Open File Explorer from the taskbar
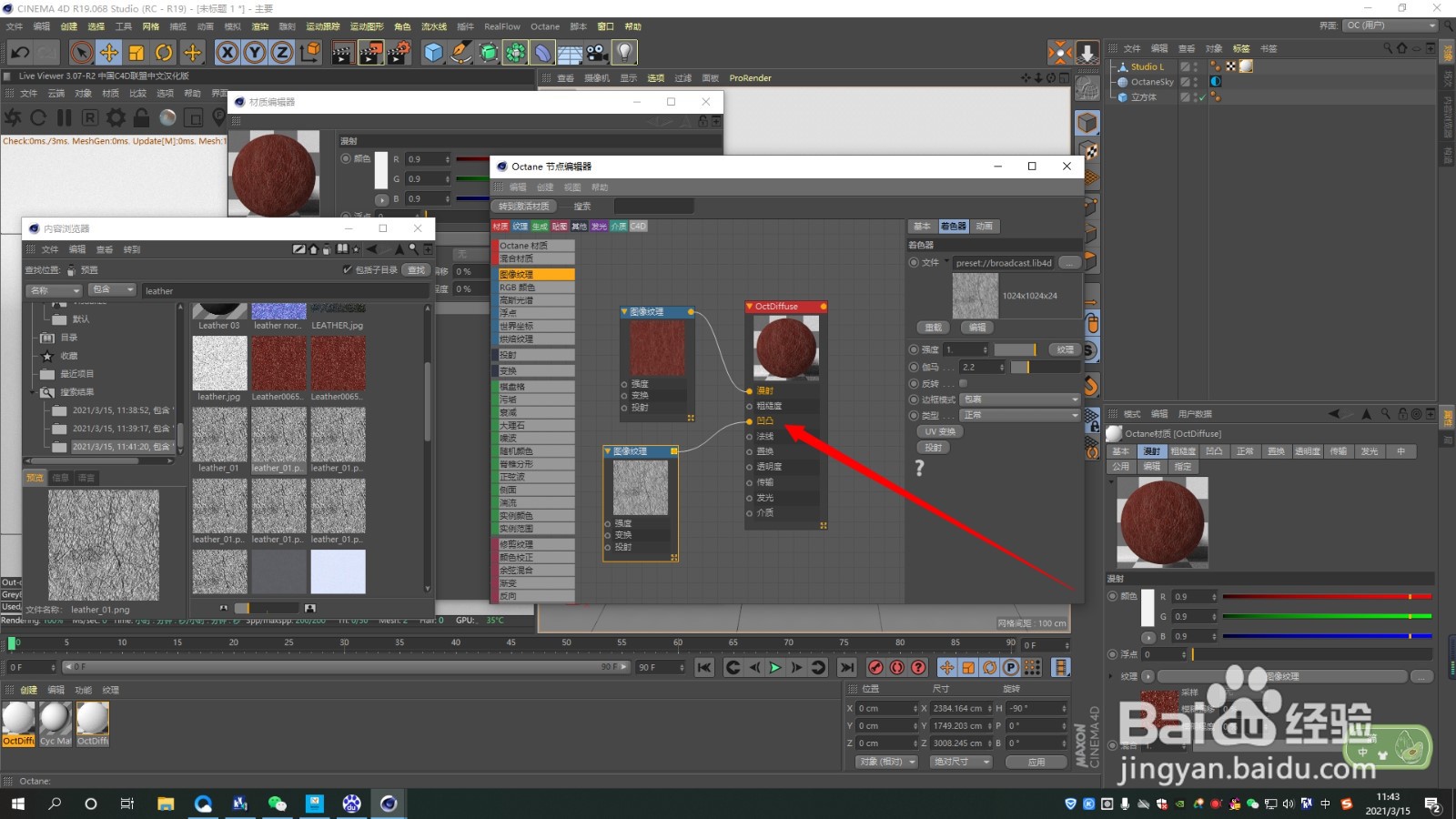 (166, 804)
